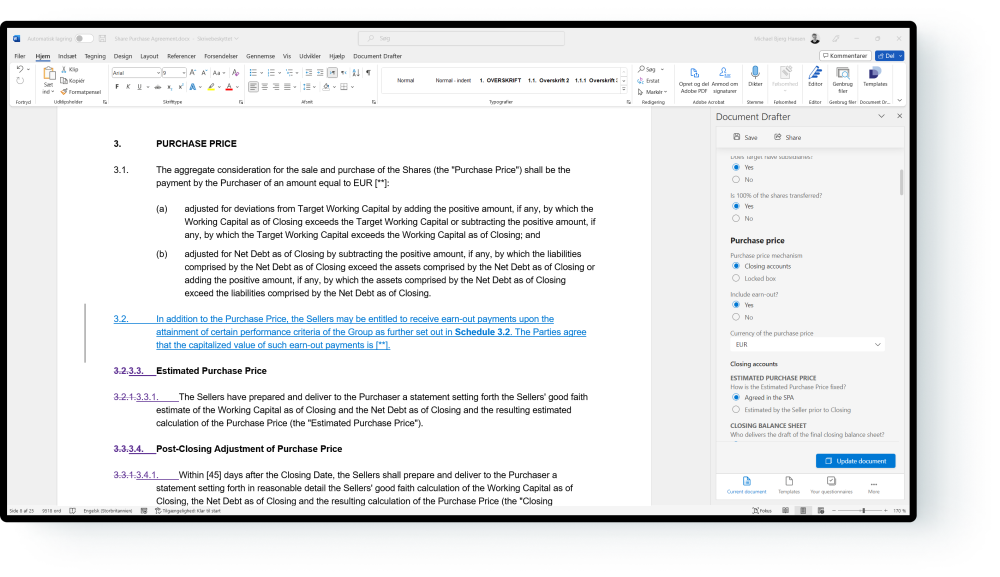Open the Arial font name dropdown

click(x=158, y=73)
